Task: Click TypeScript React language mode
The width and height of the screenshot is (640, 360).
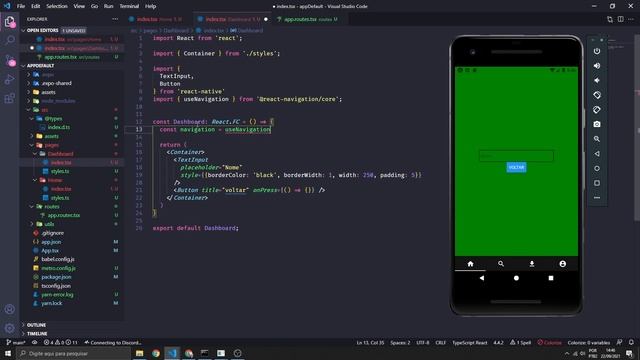Action: 469,342
